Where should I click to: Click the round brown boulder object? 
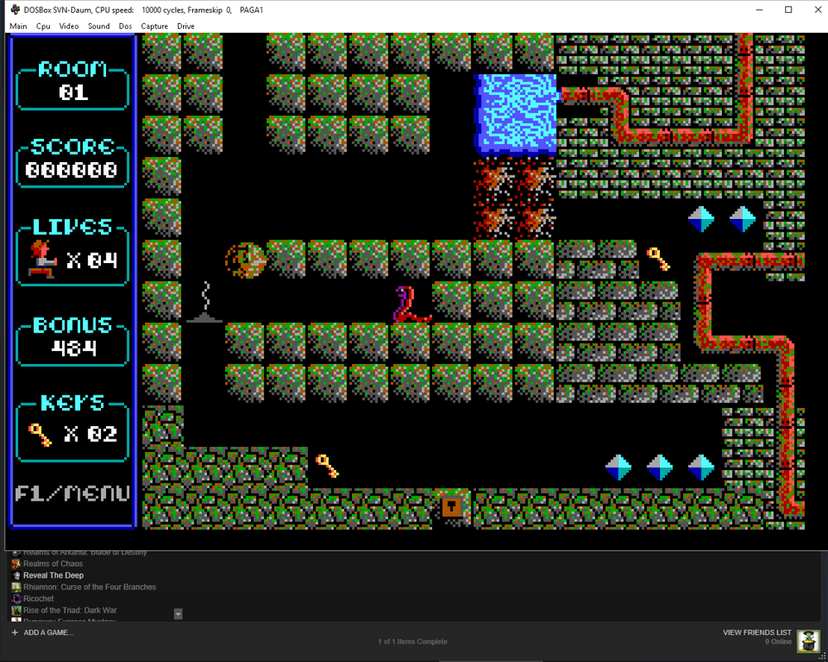click(x=246, y=260)
